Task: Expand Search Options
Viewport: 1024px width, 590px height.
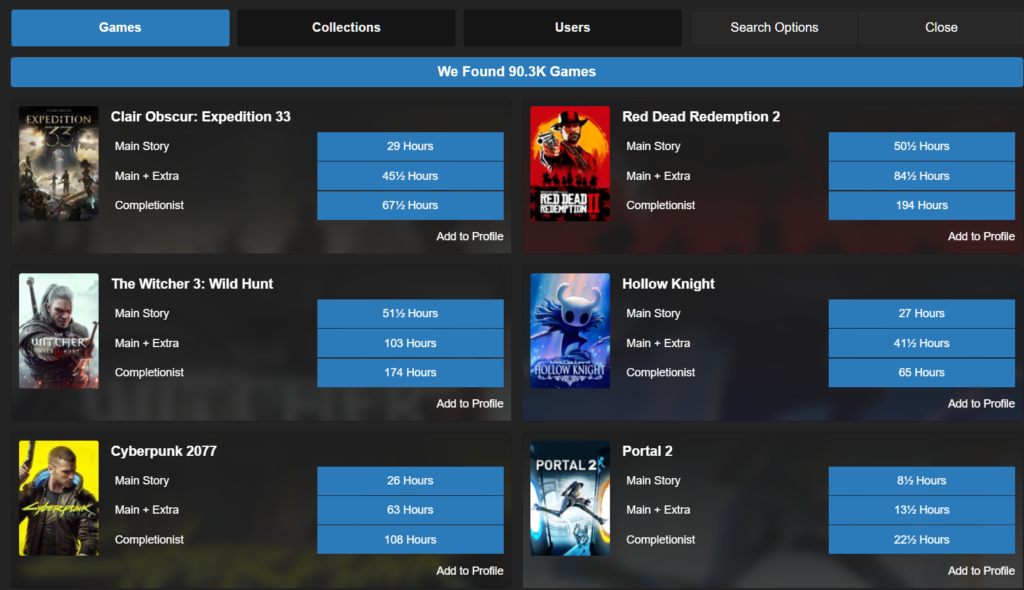Action: click(x=774, y=28)
